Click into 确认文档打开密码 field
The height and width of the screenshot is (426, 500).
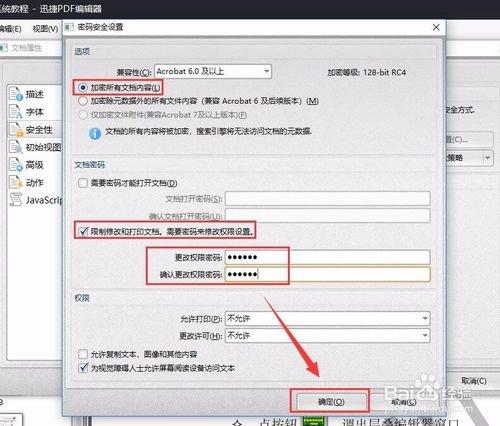(x=328, y=216)
